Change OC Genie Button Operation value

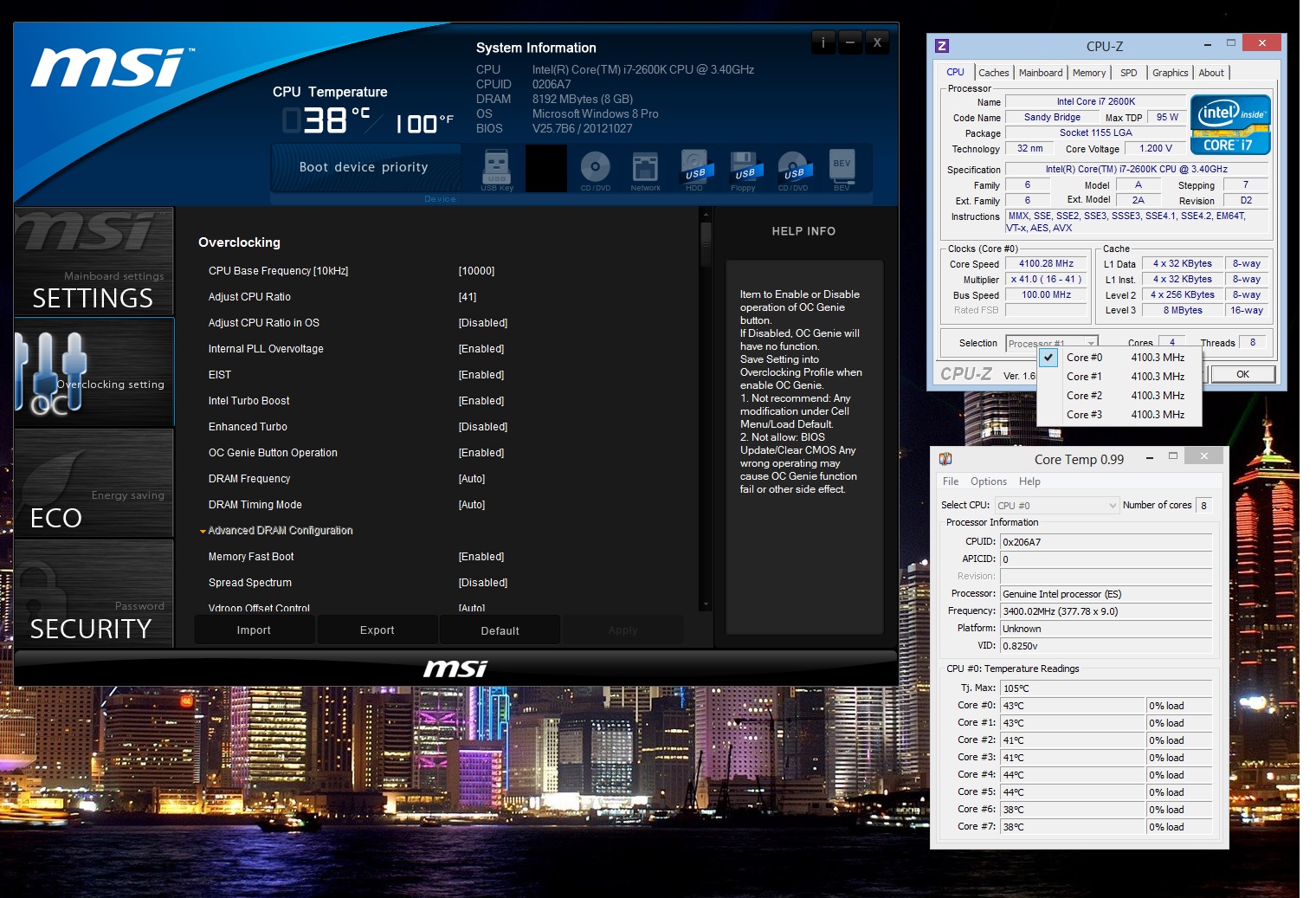(x=481, y=453)
